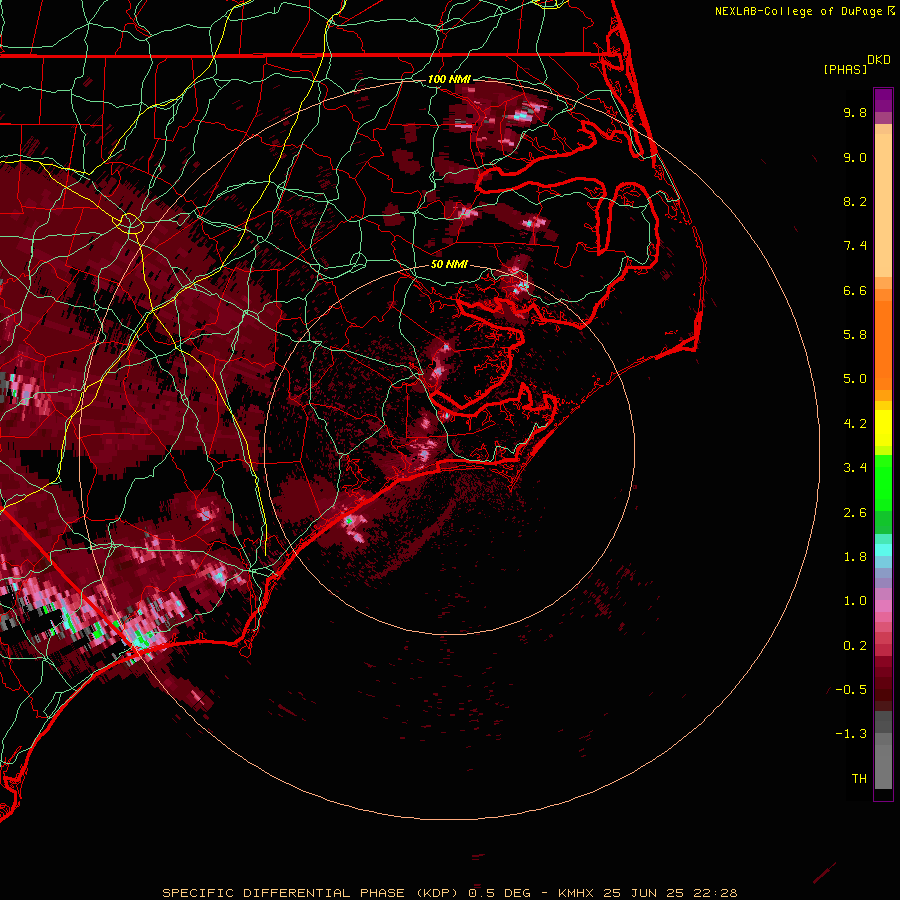Click the 9.0 value on the color scale
The height and width of the screenshot is (900, 900).
click(x=855, y=157)
